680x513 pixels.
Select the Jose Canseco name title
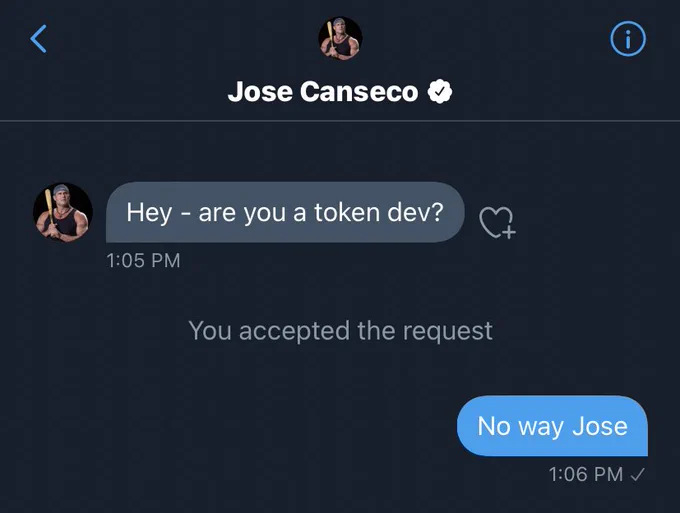click(323, 91)
